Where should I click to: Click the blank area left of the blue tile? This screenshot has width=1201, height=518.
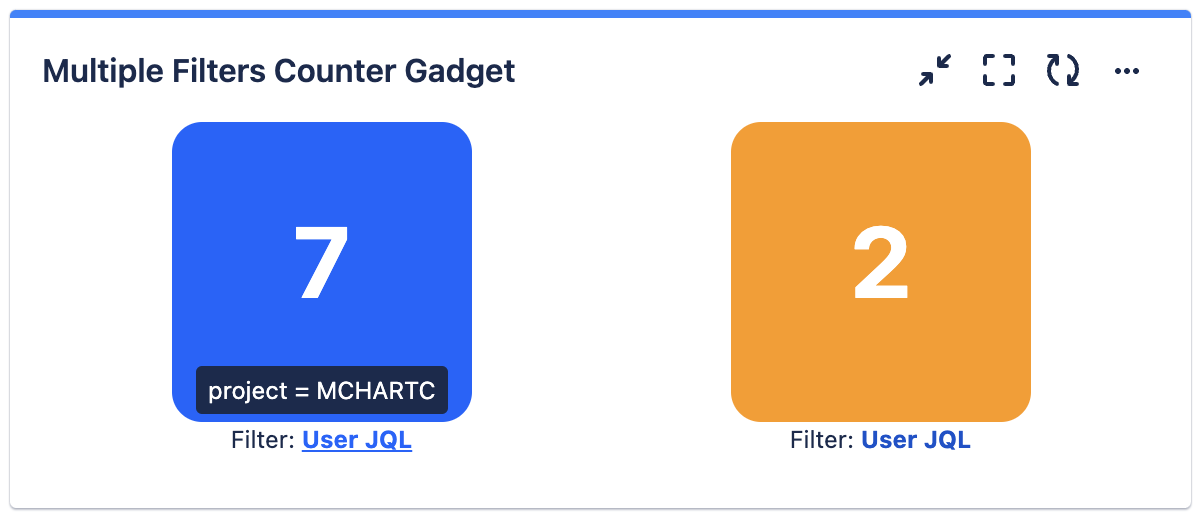[x=90, y=270]
